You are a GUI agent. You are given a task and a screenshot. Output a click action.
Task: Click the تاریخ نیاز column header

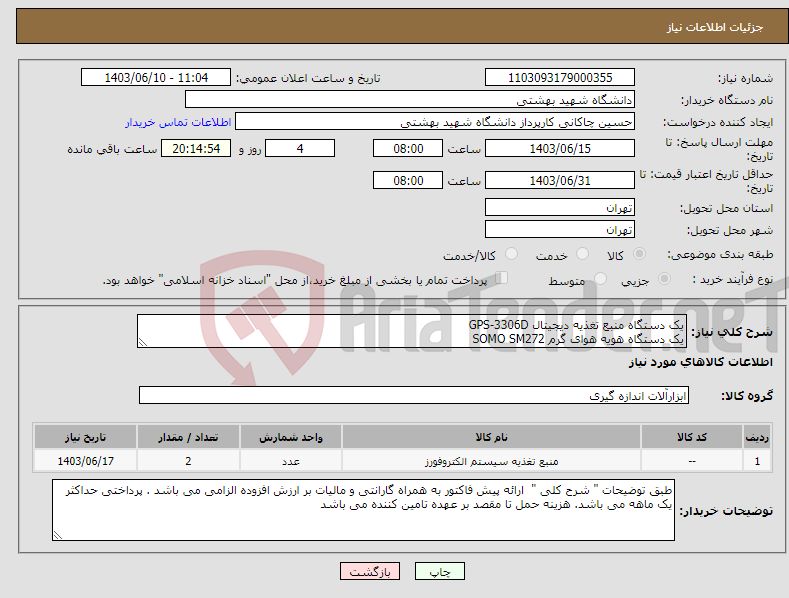coord(86,437)
